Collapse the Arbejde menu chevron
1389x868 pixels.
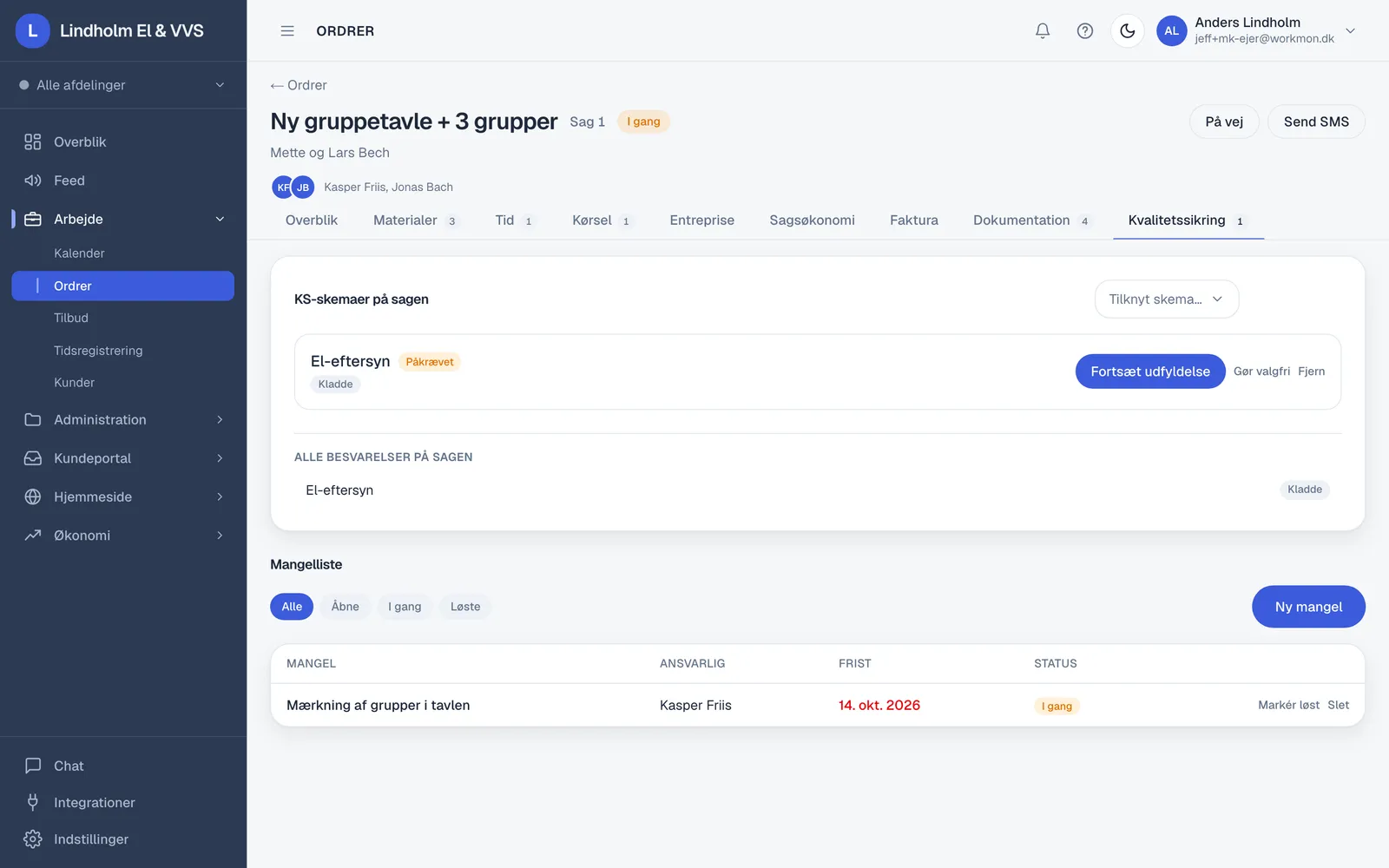[220, 219]
